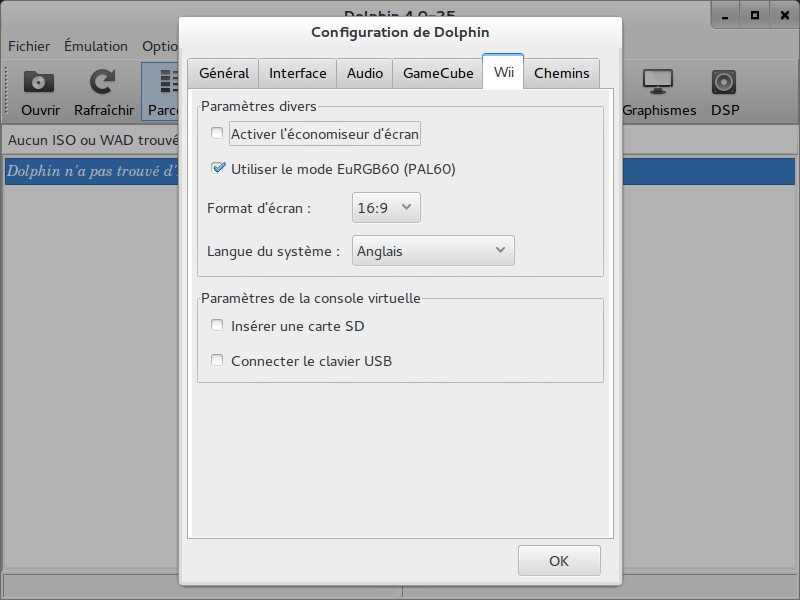Open the Fichier menu in Dolphin window
800x600 pixels.
(29, 46)
